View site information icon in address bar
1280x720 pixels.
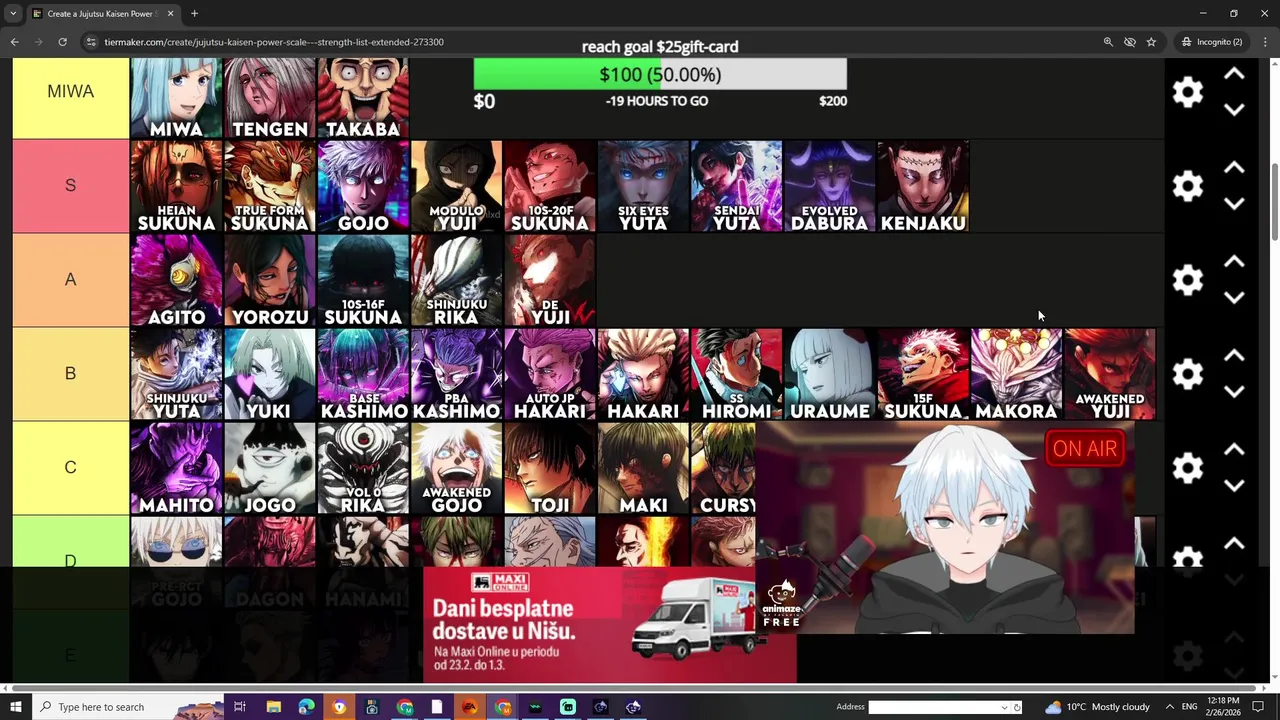point(91,42)
